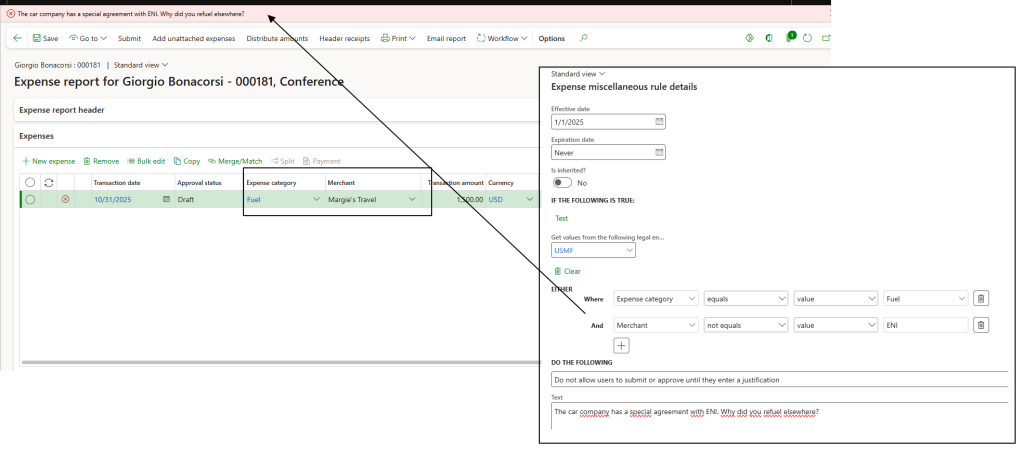Click the New expense button

point(48,160)
